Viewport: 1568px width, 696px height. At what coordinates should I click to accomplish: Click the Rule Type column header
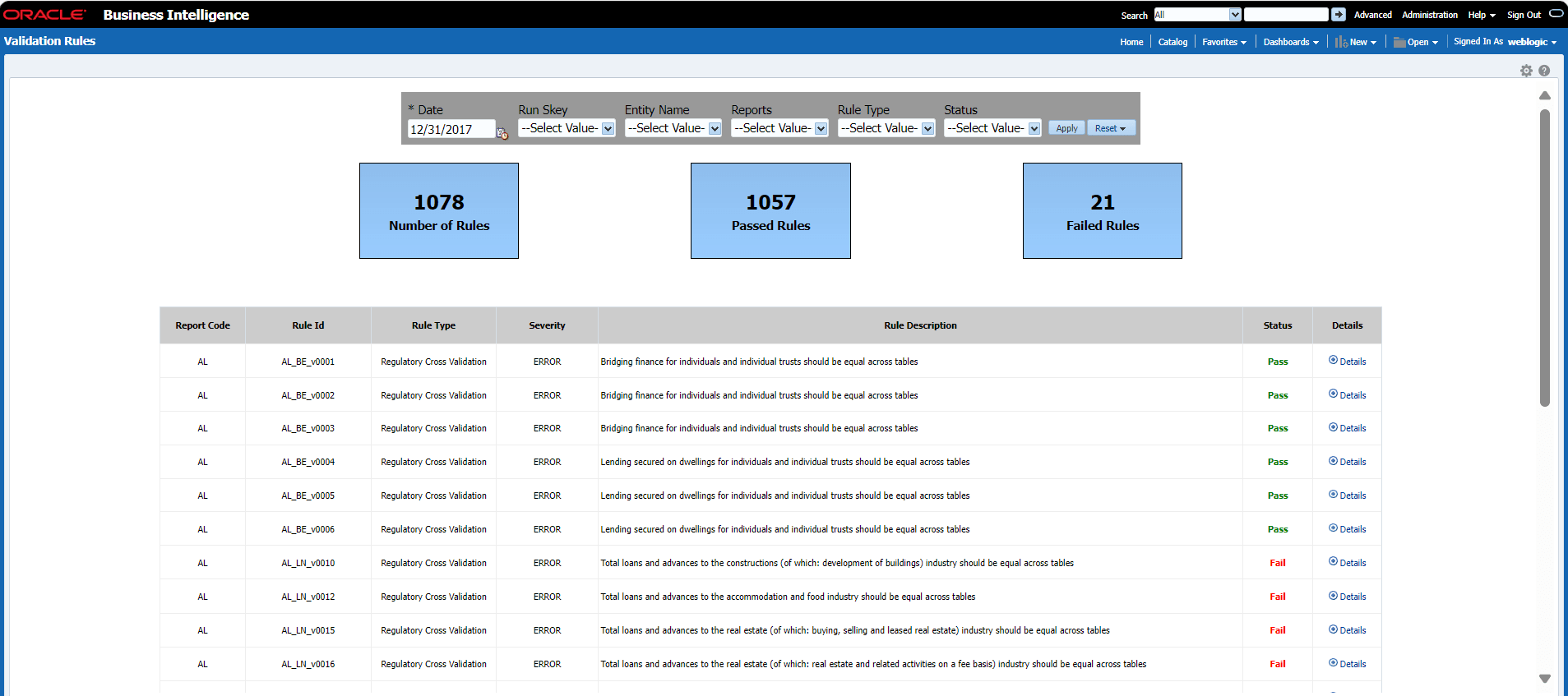433,325
